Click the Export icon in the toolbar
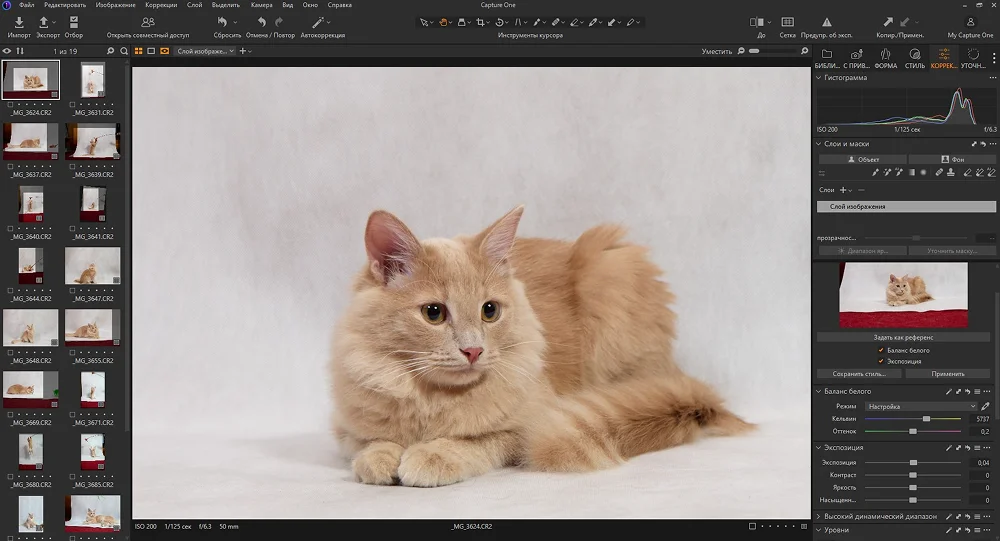1000x541 pixels. pos(46,22)
